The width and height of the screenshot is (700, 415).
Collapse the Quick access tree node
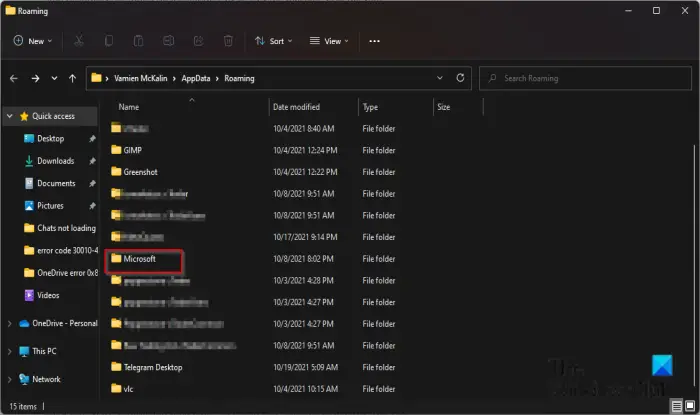[10, 116]
